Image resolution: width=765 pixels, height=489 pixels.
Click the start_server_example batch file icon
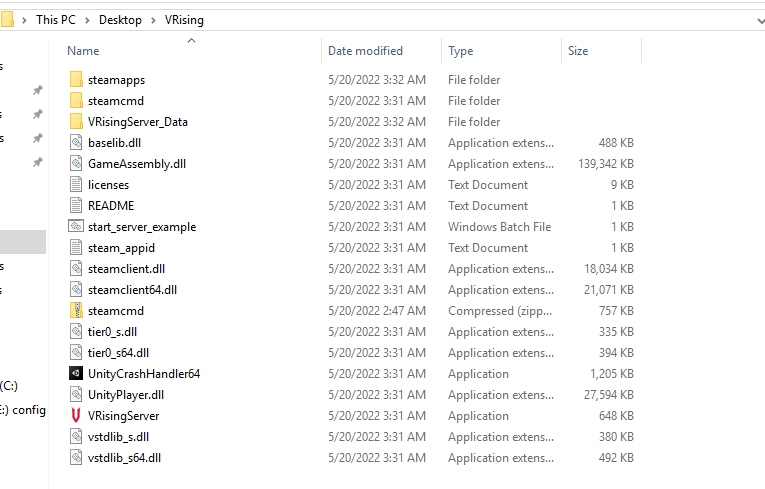click(76, 226)
